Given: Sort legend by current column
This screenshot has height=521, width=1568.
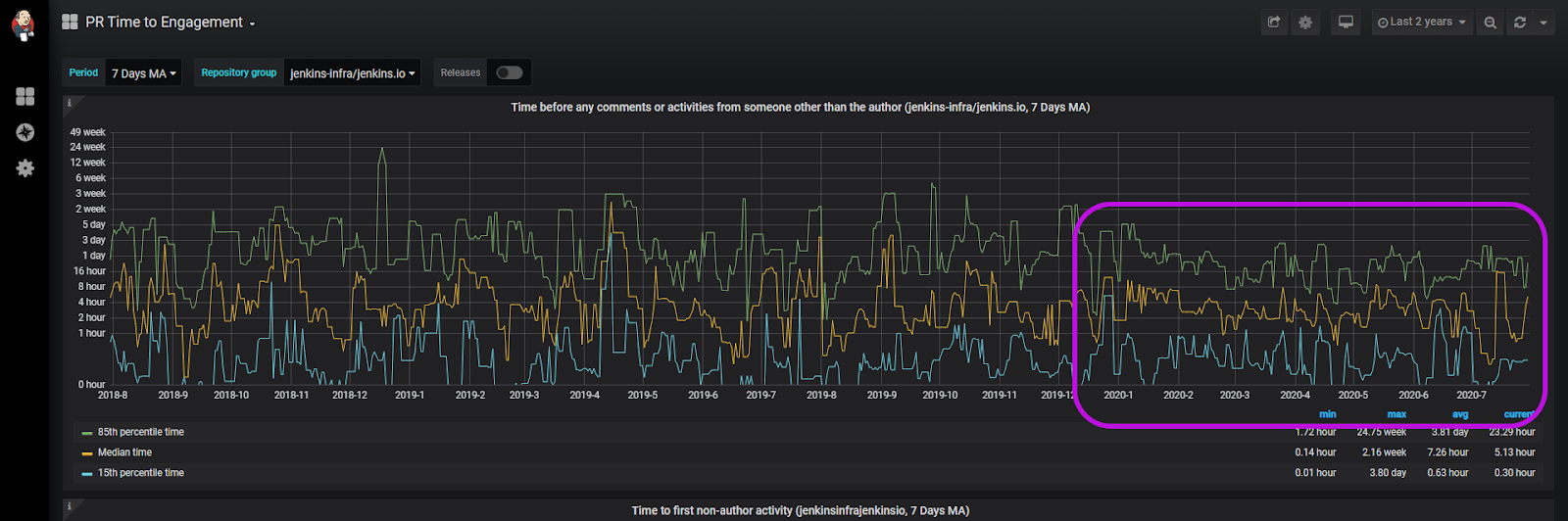Looking at the screenshot, I should 1519,414.
